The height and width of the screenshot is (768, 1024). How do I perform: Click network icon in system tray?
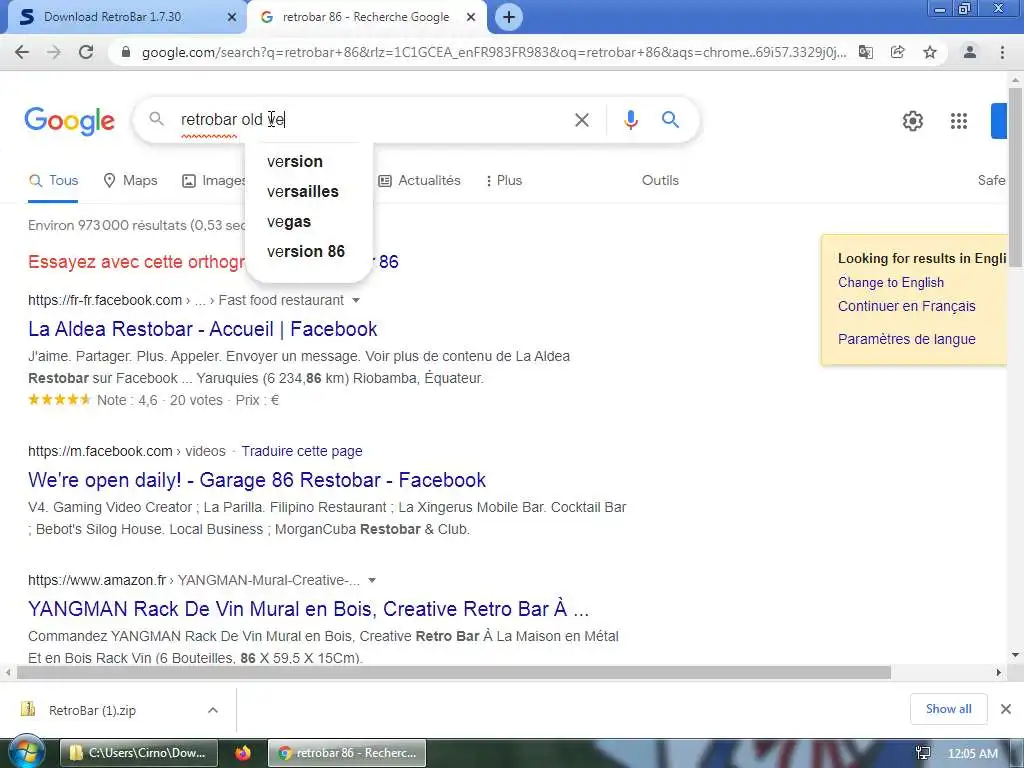tap(923, 753)
